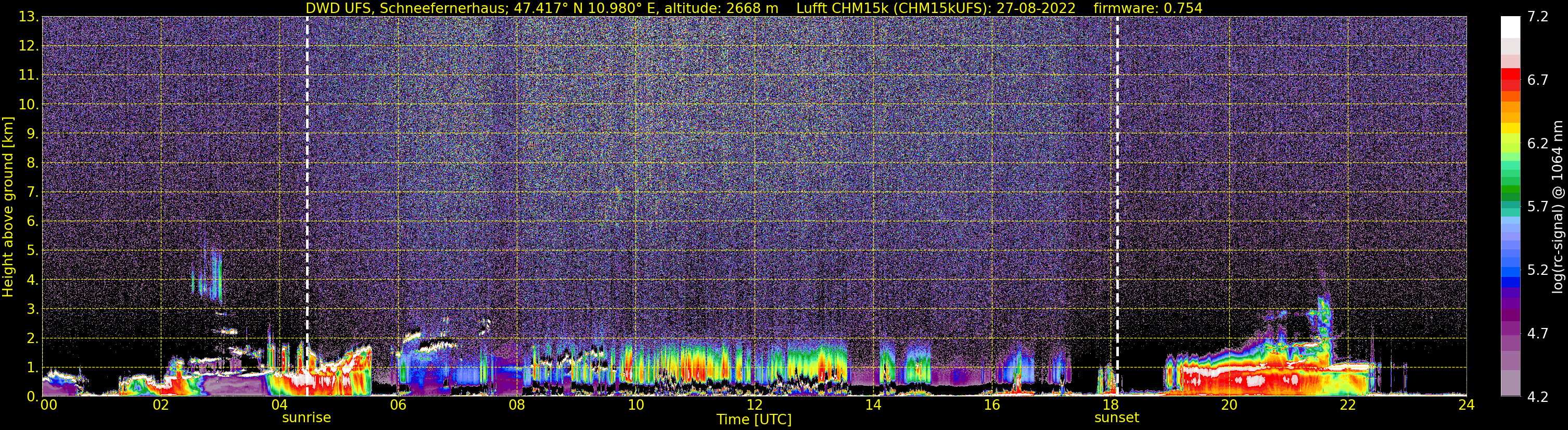Click the time axis tick '10'
This screenshot has width=1568, height=430.
click(x=635, y=405)
